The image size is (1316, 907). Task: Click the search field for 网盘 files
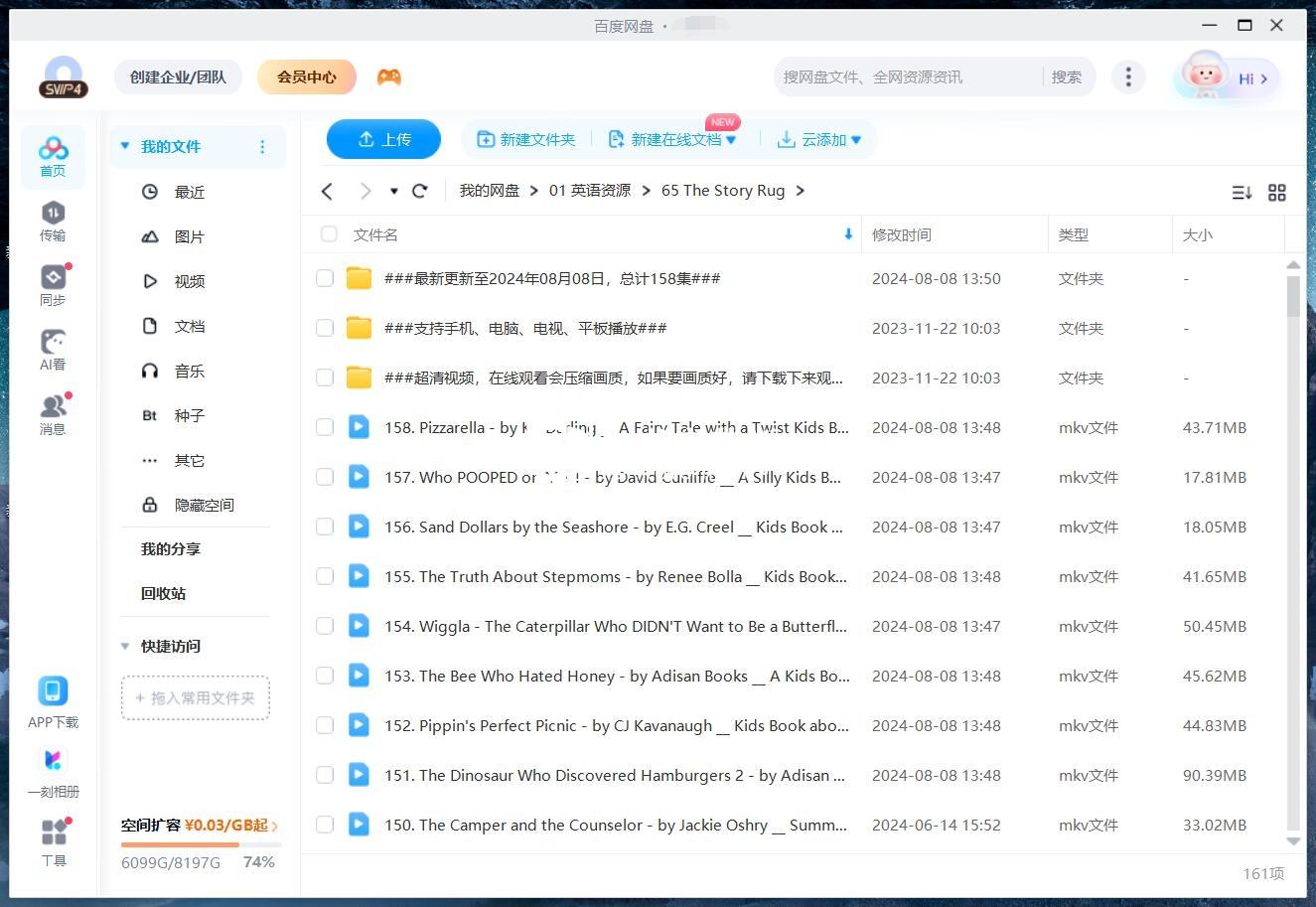(904, 76)
